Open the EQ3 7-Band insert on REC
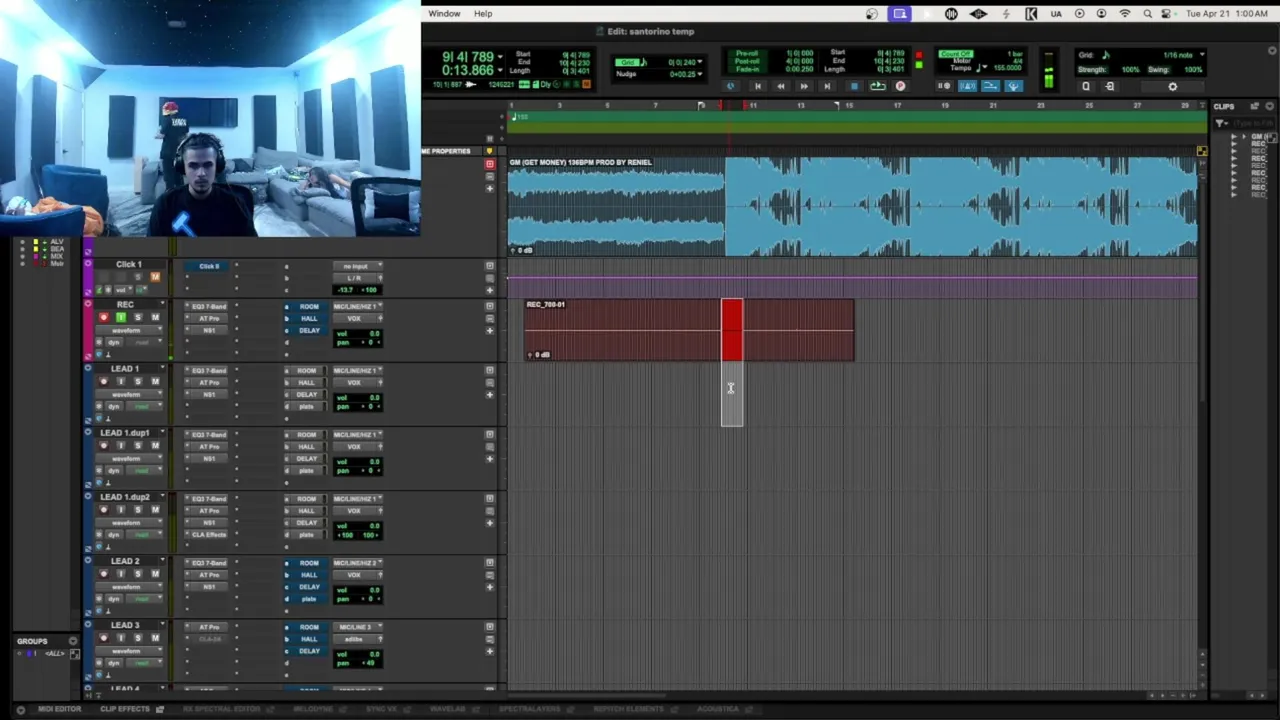This screenshot has height=720, width=1280. (x=209, y=306)
